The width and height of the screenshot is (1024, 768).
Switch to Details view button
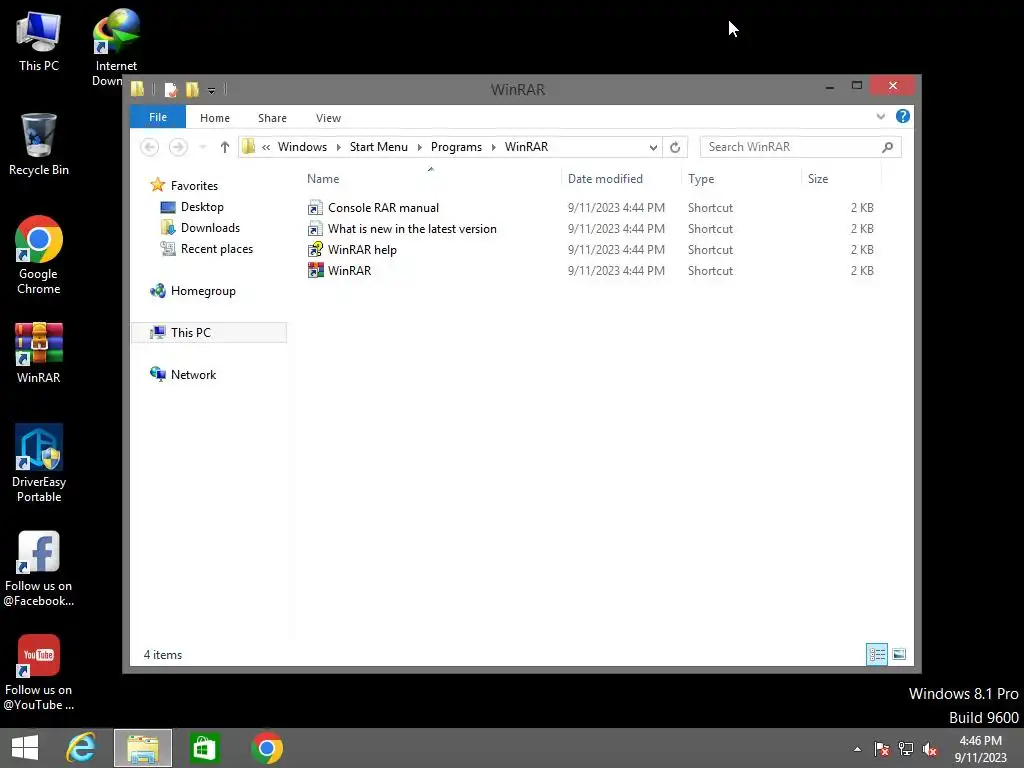pyautogui.click(x=876, y=654)
